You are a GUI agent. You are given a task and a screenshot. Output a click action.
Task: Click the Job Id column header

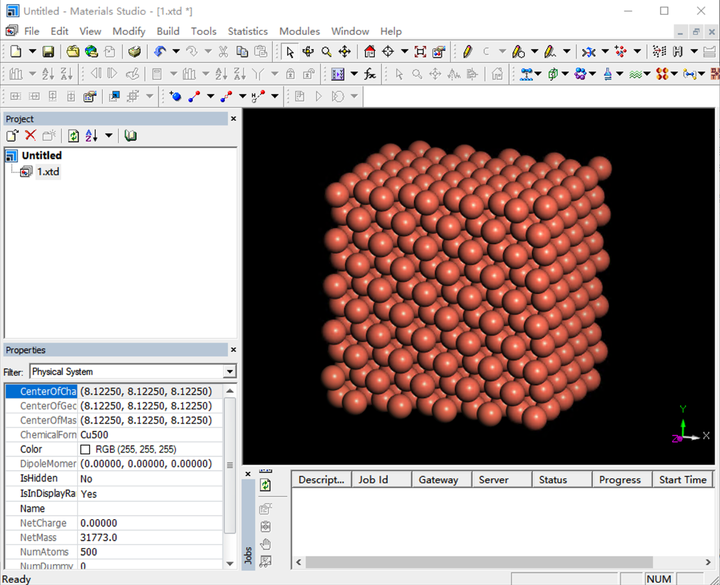coord(372,480)
